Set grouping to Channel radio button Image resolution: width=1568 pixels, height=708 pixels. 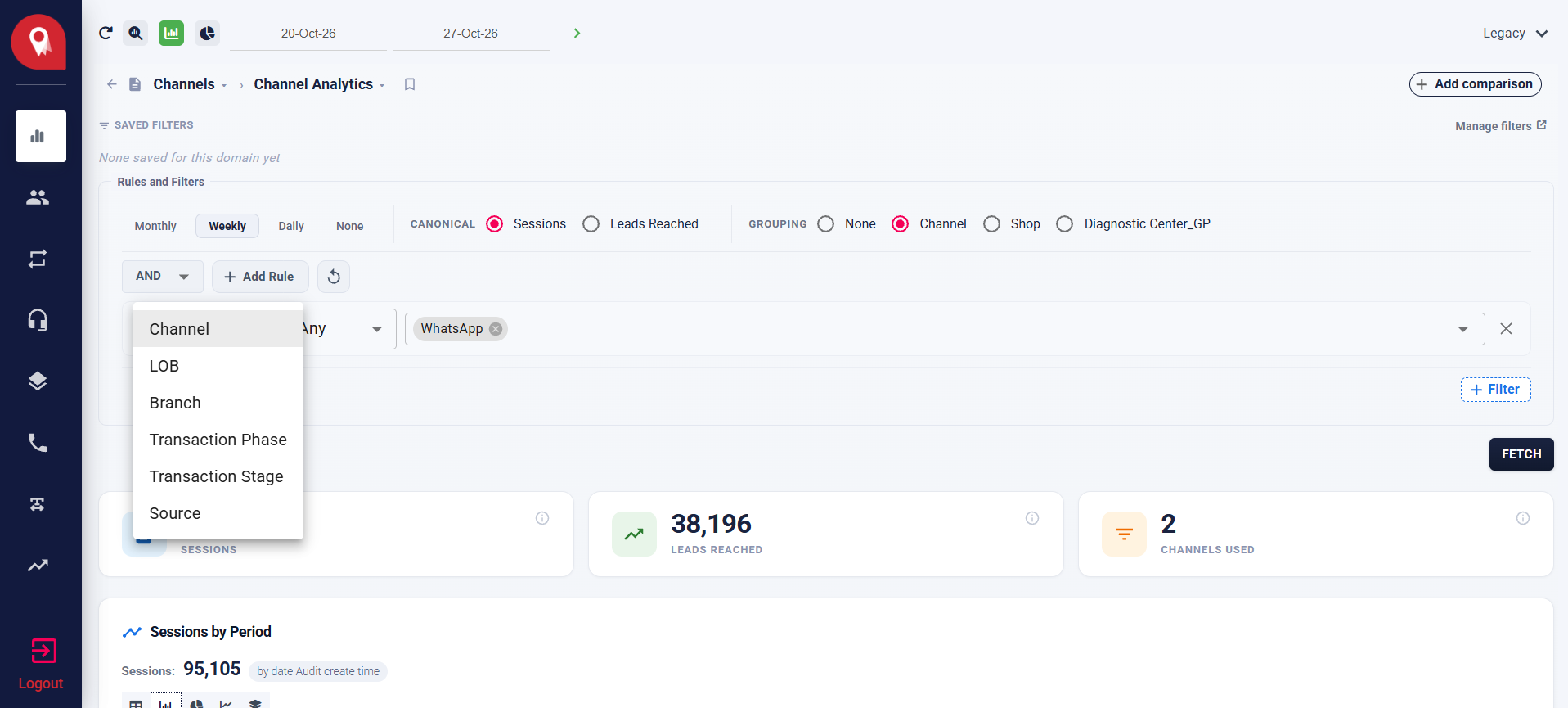901,224
